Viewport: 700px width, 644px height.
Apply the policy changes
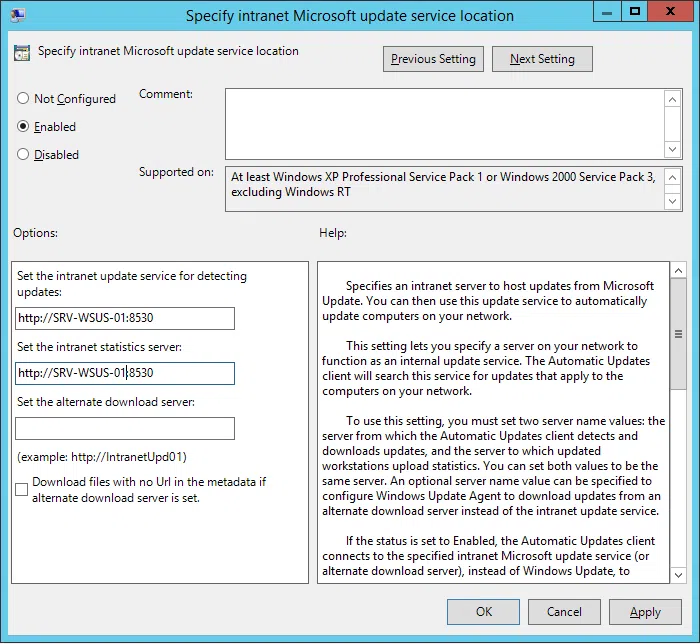coord(645,612)
